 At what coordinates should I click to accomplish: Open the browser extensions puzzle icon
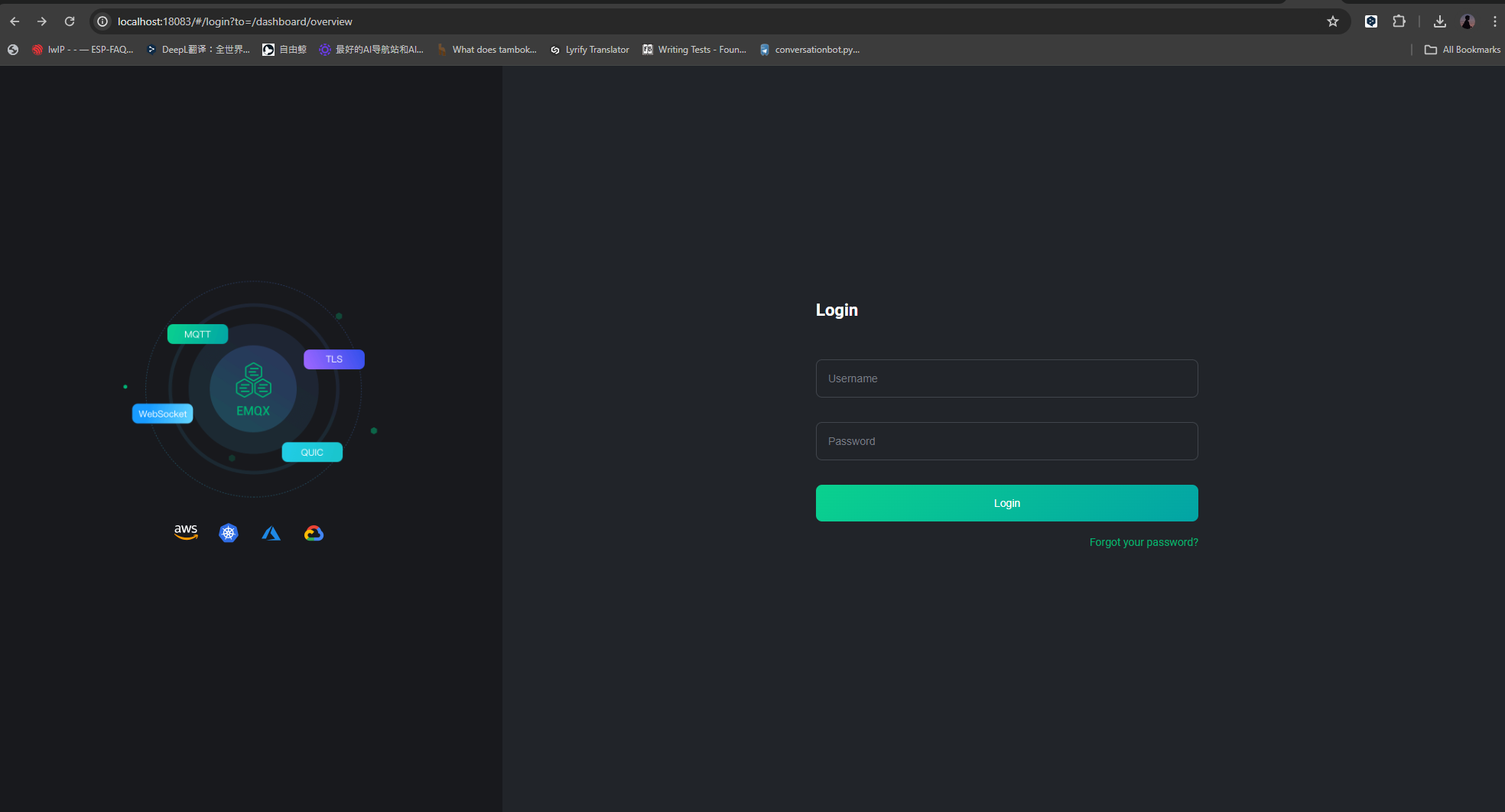tap(1399, 21)
